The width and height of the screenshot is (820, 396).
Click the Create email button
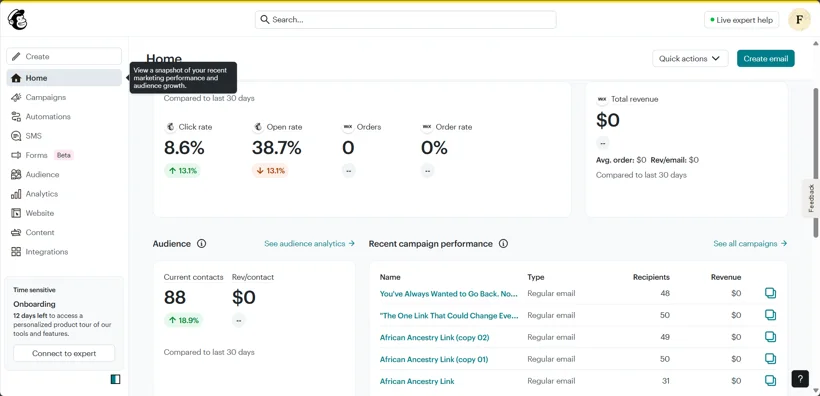point(766,59)
